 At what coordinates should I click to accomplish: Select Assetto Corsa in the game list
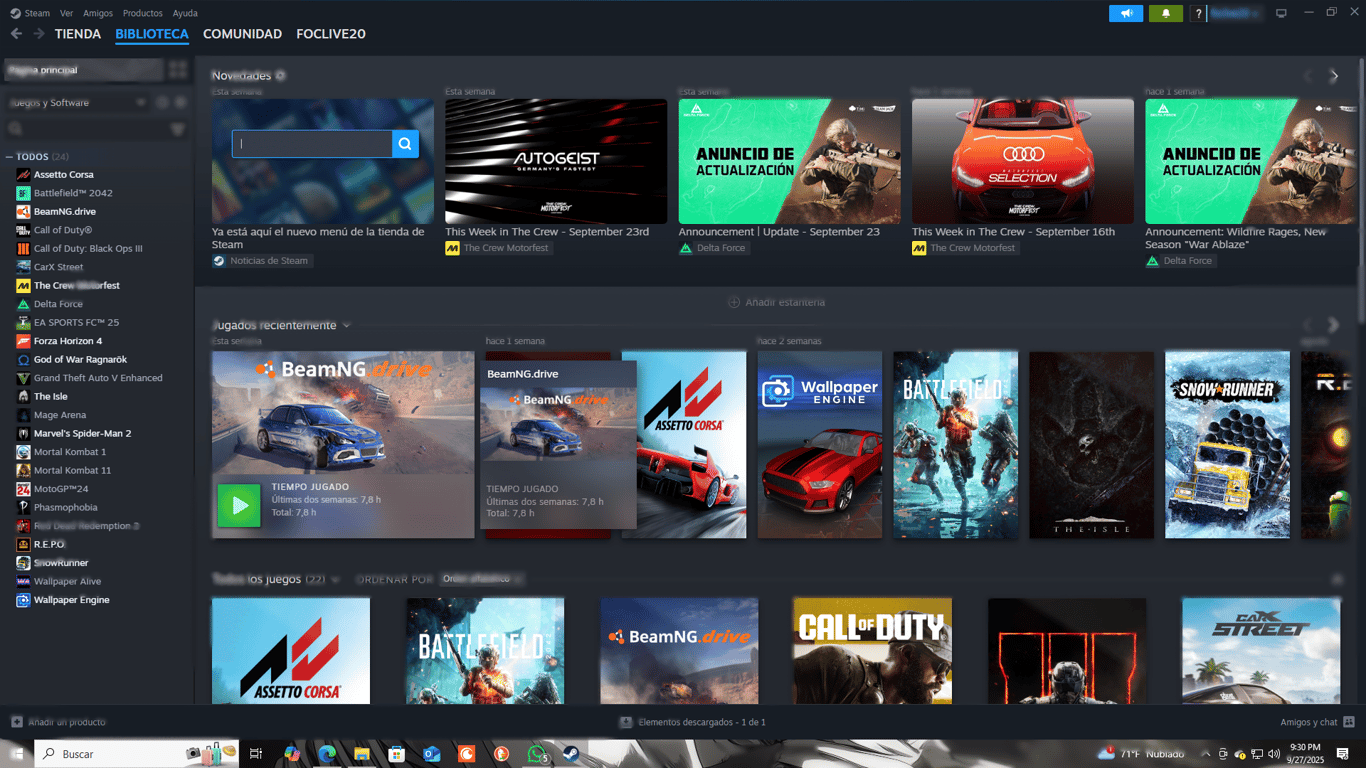(x=64, y=175)
